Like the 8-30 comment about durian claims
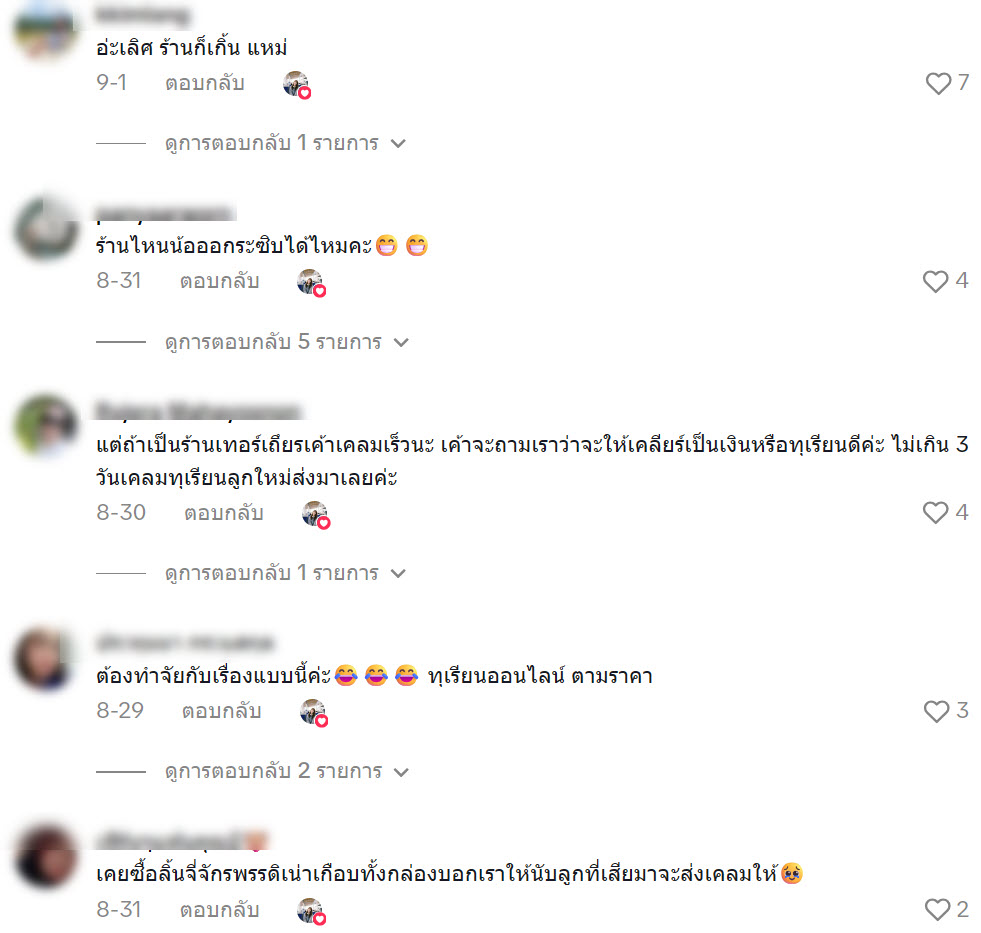 [x=935, y=512]
